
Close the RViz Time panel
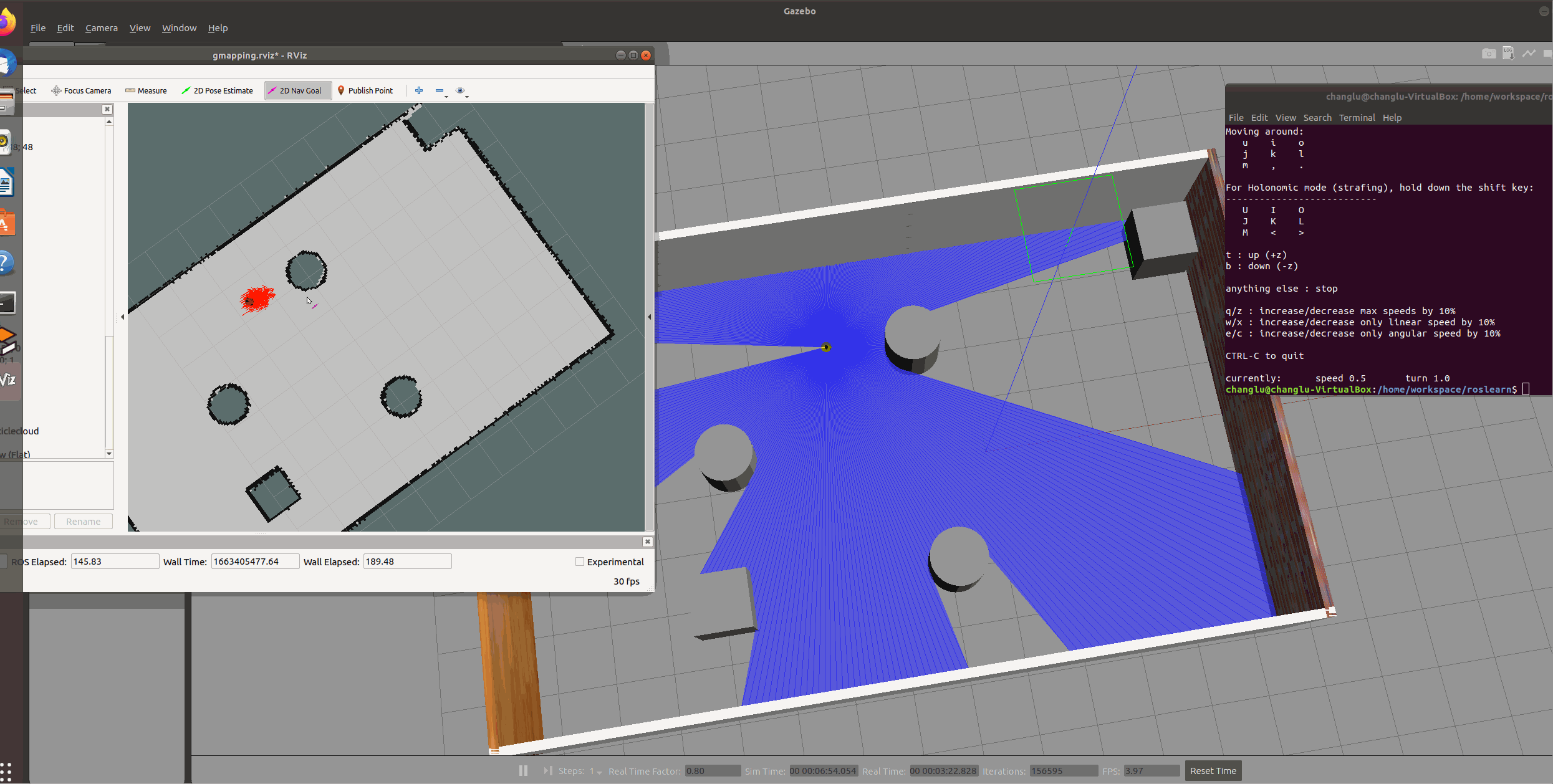647,542
